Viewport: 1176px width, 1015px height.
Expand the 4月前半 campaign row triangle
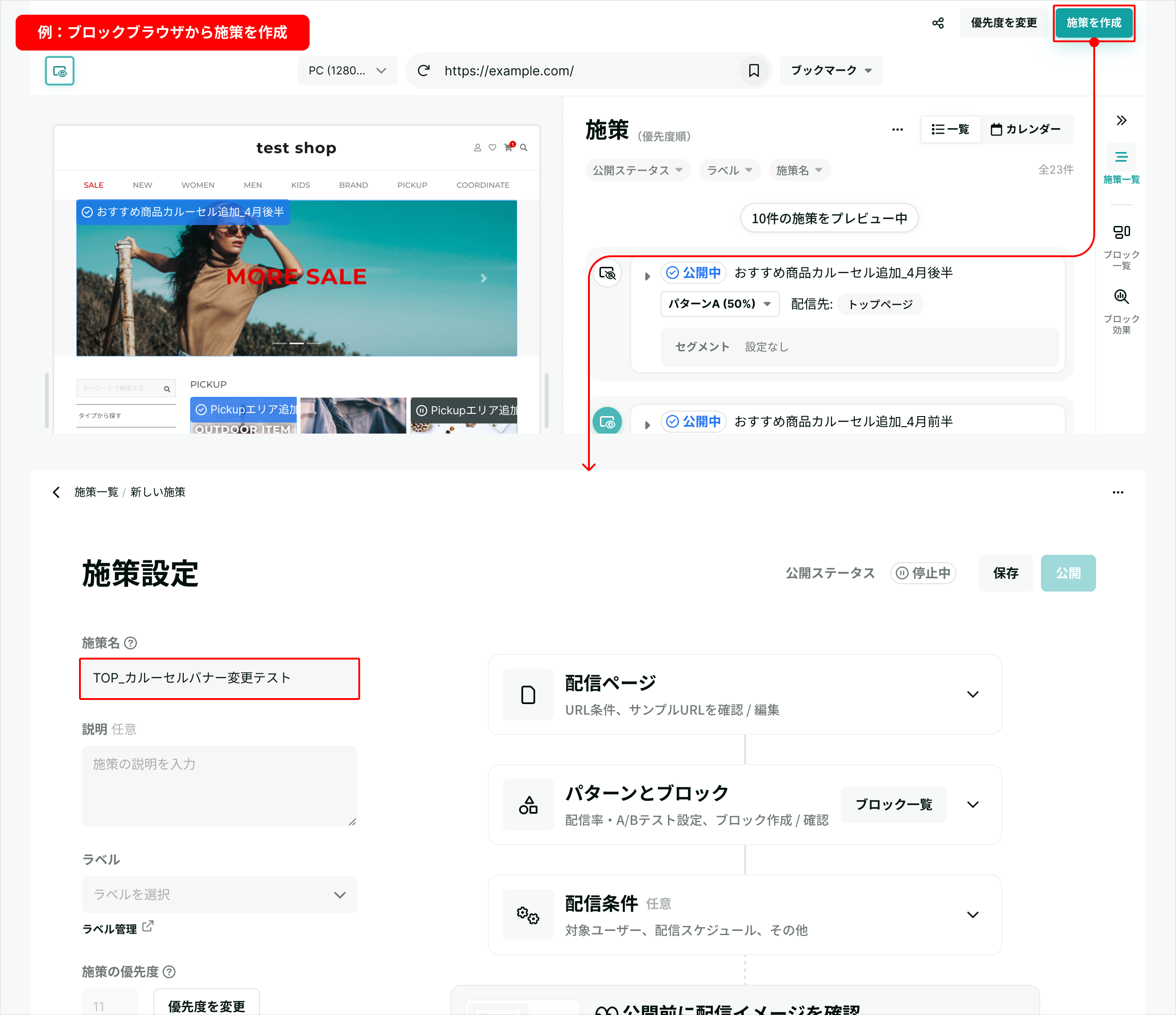[647, 425]
